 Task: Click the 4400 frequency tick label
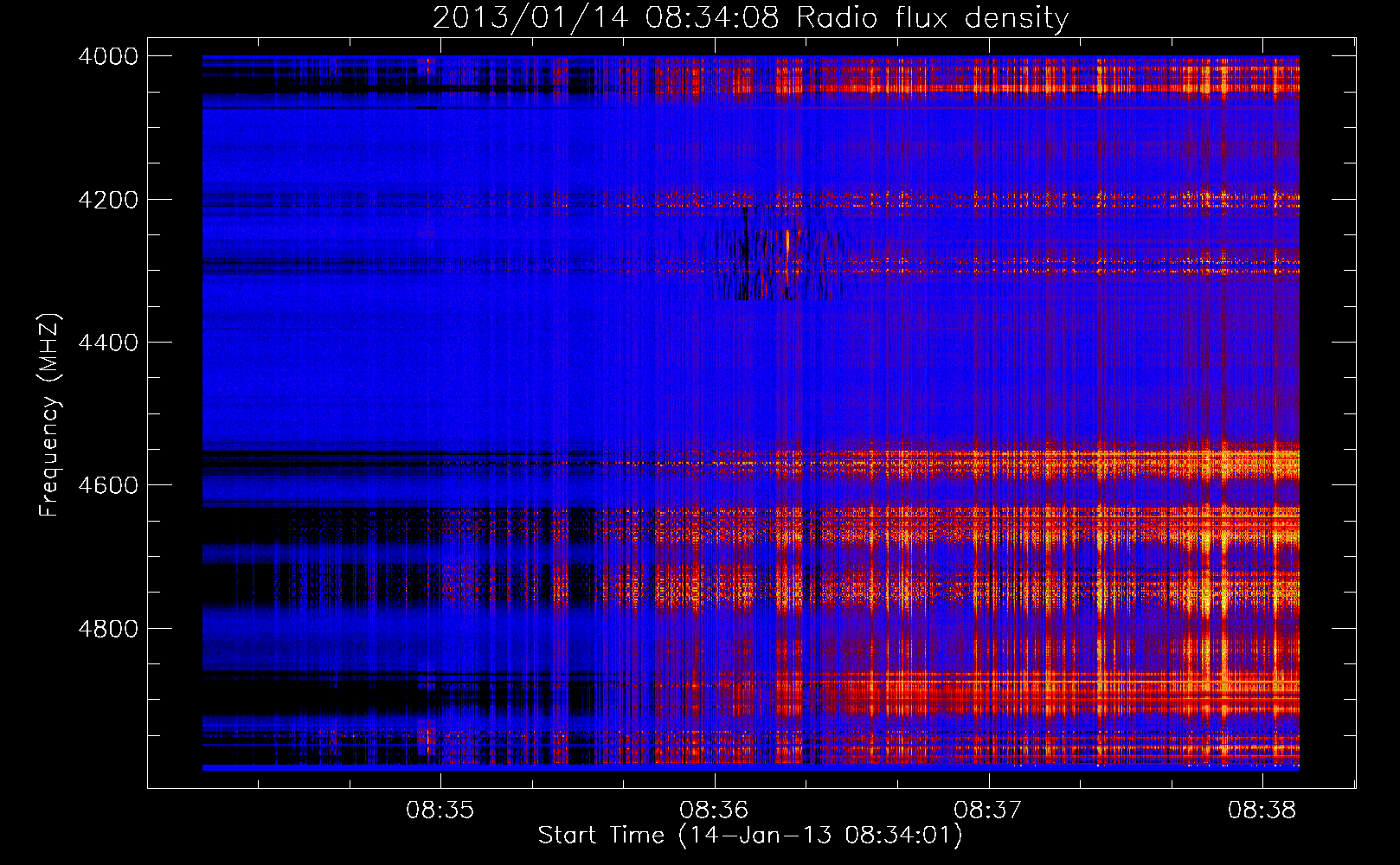tap(108, 343)
